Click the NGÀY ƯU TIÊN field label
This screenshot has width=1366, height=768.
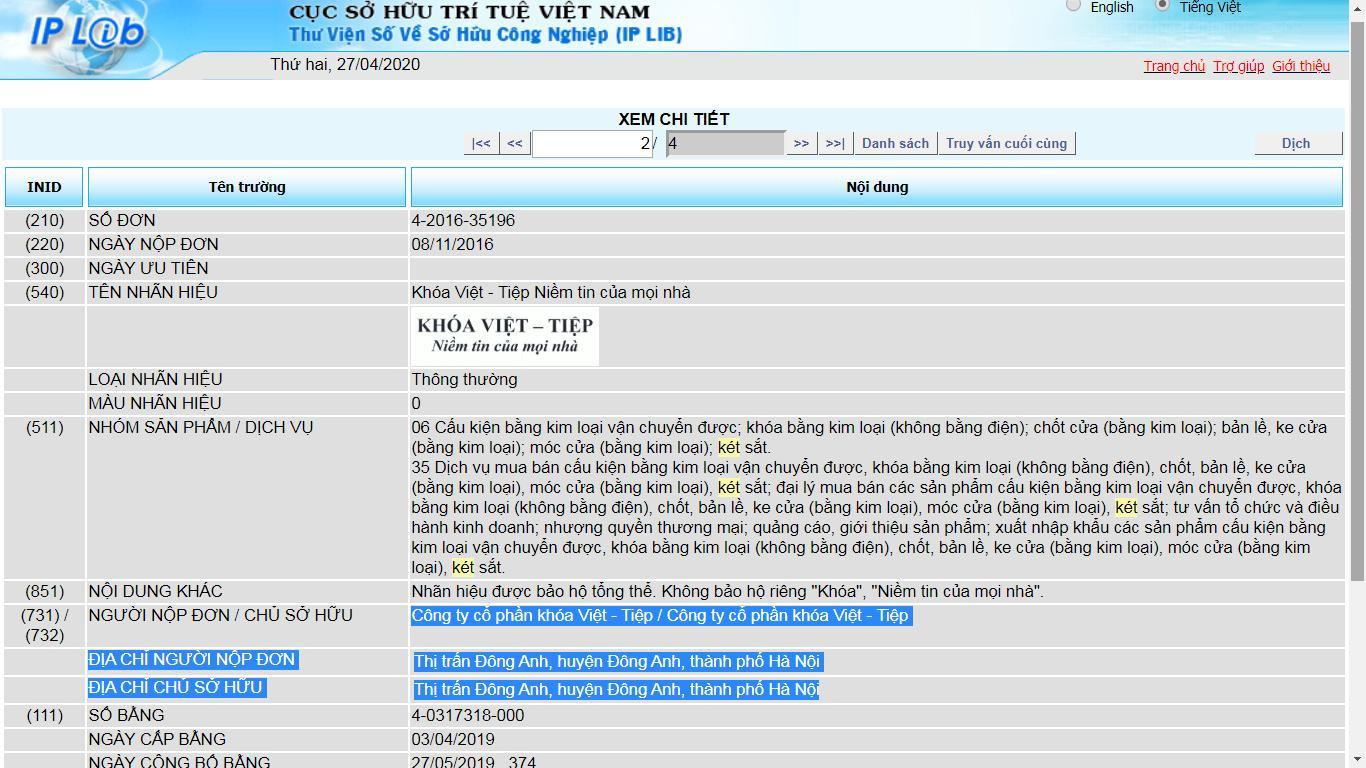click(x=149, y=268)
